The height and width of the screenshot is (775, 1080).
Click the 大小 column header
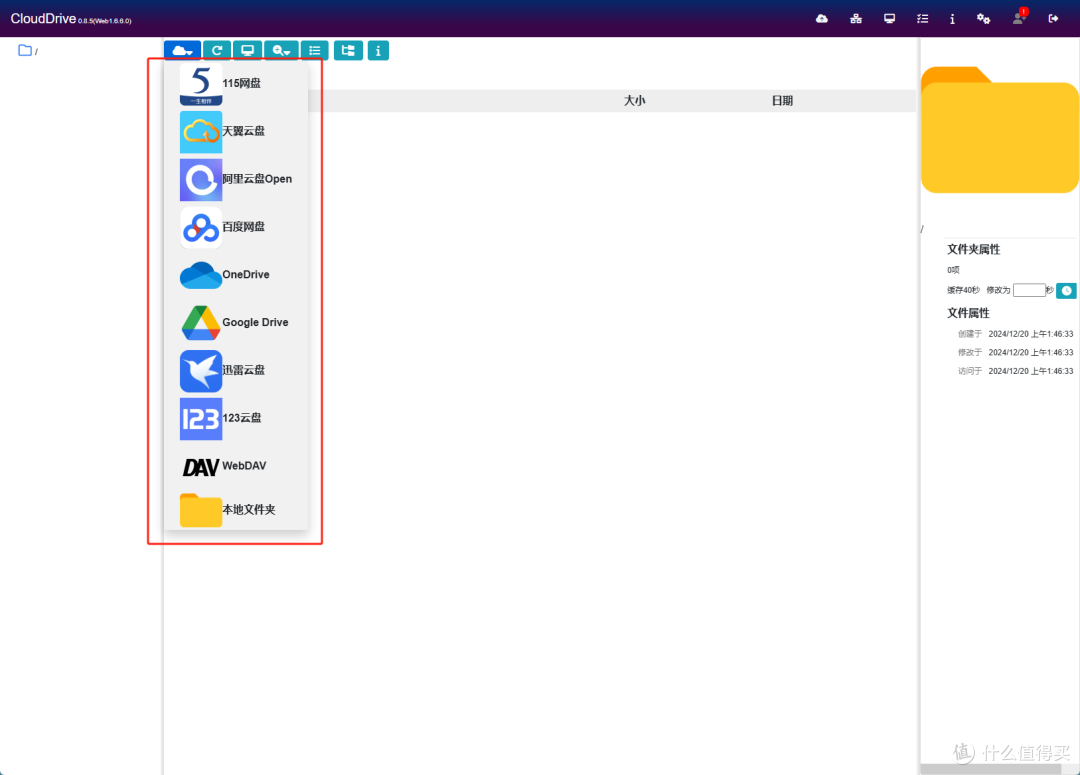pyautogui.click(x=634, y=101)
